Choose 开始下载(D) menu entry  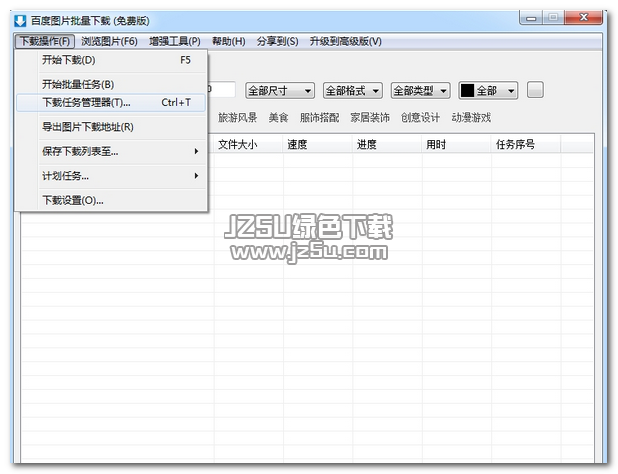click(111, 60)
